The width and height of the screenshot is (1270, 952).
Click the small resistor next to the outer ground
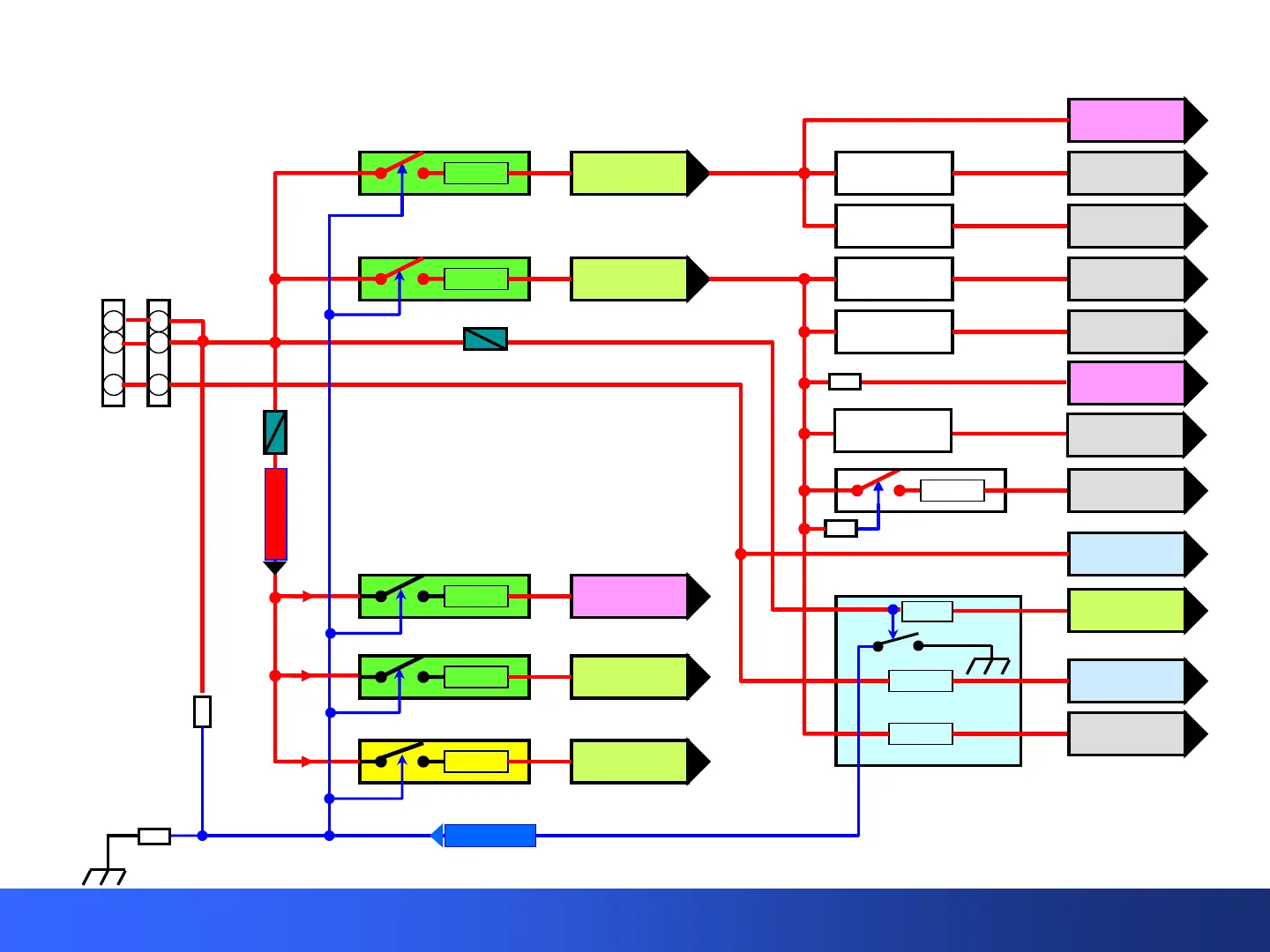click(x=154, y=837)
